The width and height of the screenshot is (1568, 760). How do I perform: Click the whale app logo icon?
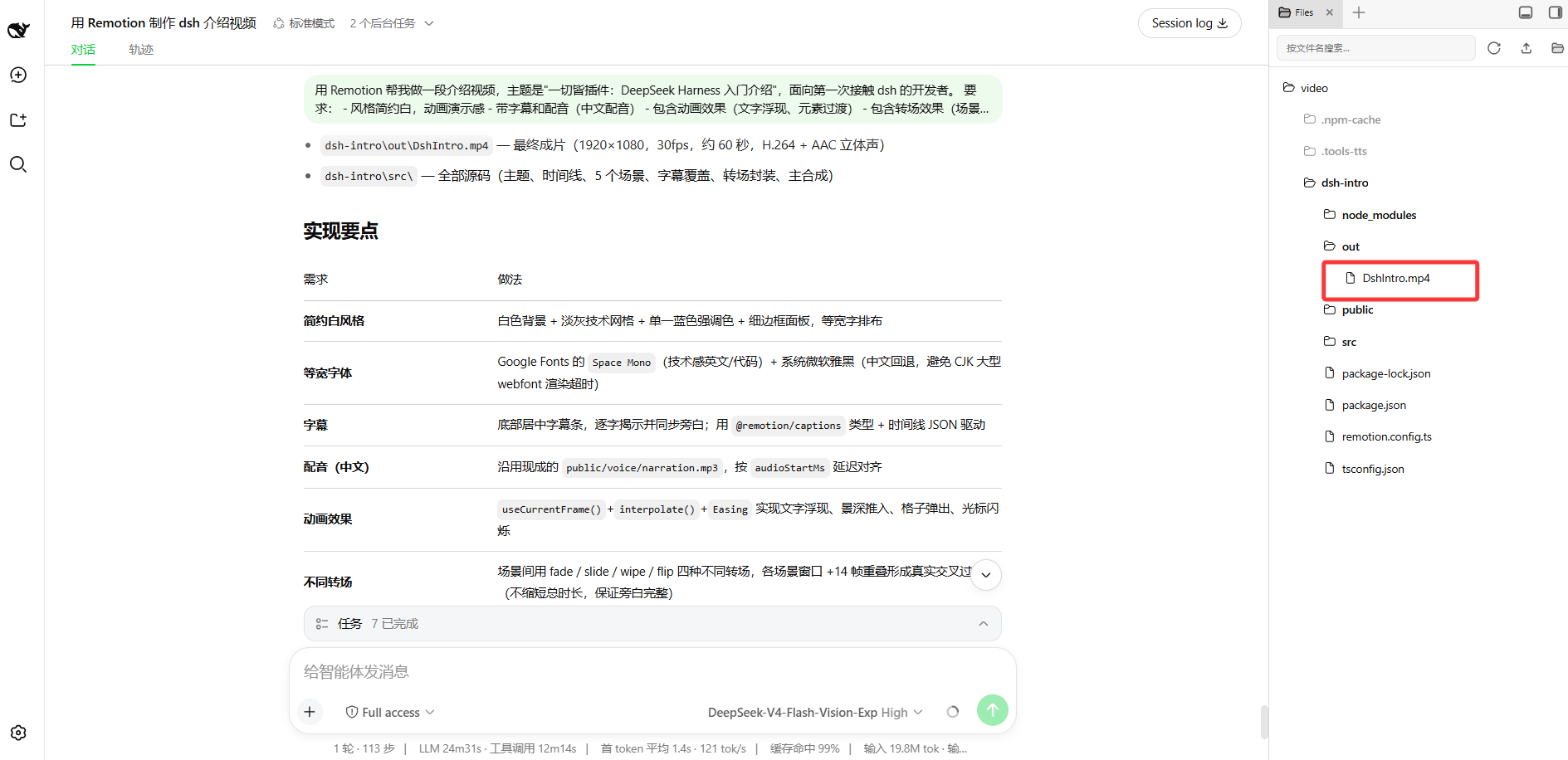click(18, 31)
